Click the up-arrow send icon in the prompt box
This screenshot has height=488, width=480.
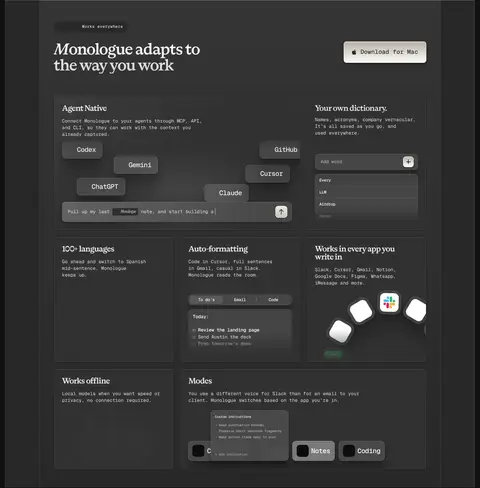[x=281, y=212]
